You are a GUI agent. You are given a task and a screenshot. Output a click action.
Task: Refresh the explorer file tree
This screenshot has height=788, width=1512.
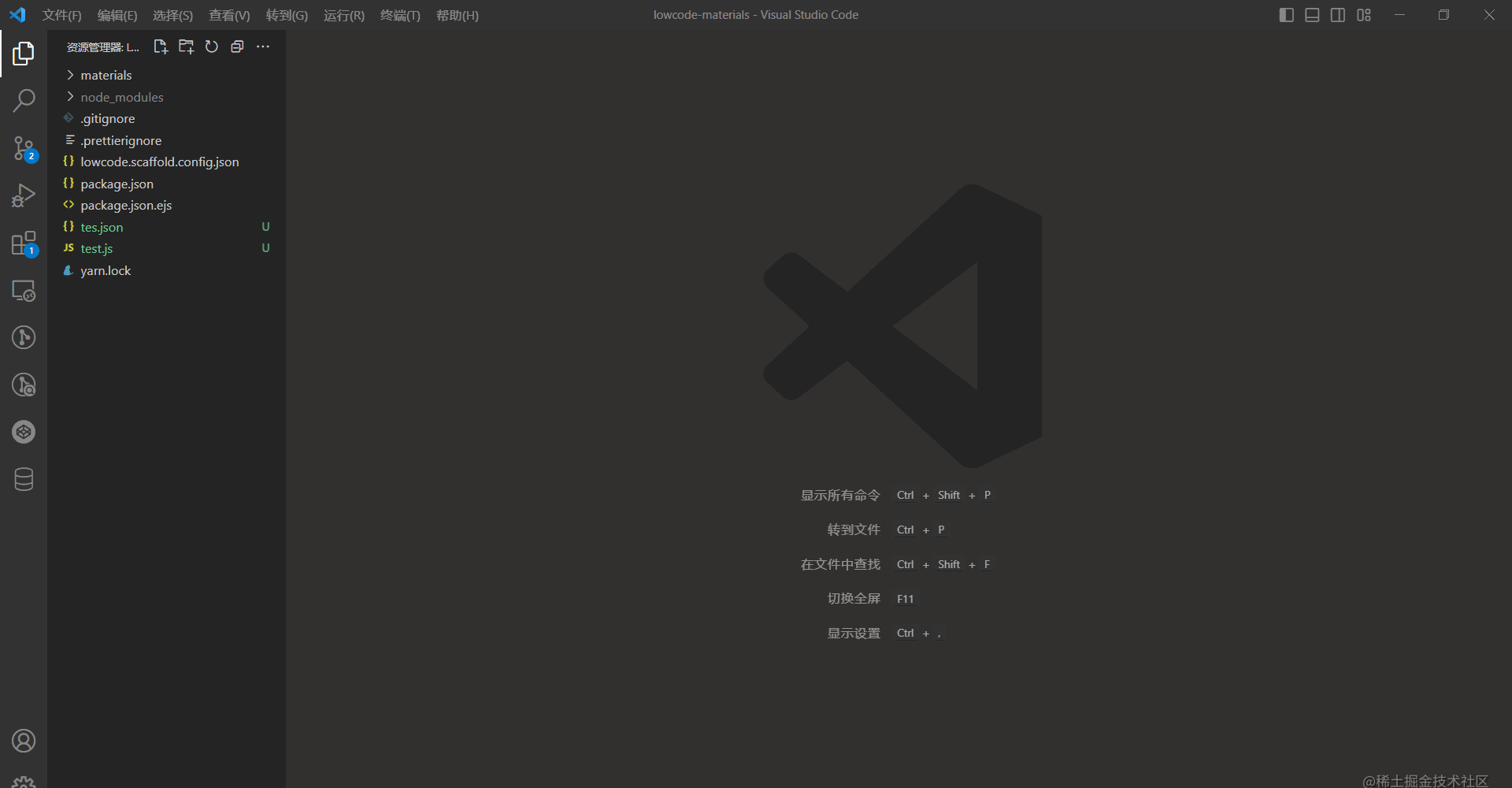tap(211, 46)
